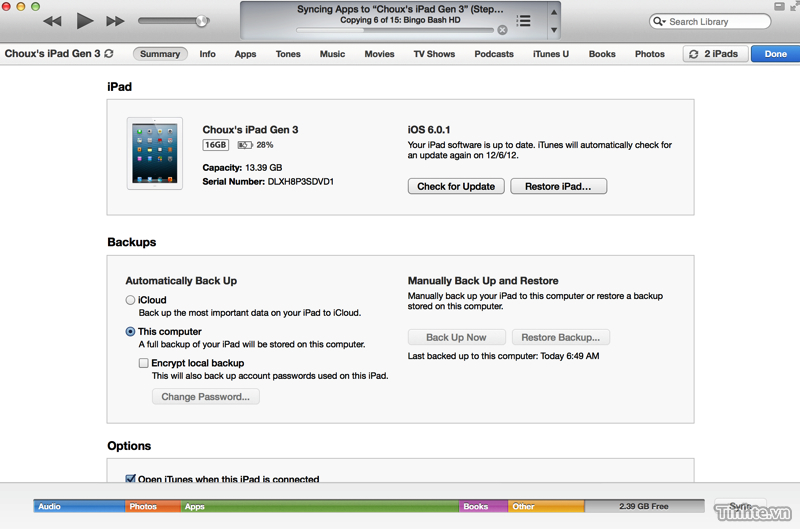Click the Change Password... button

pos(206,396)
